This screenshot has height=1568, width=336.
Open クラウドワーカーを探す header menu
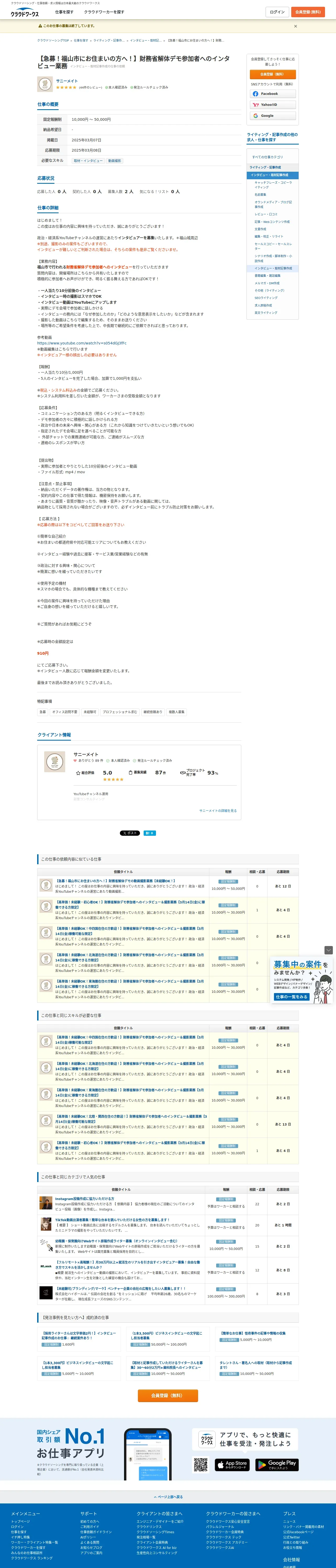pos(104,12)
